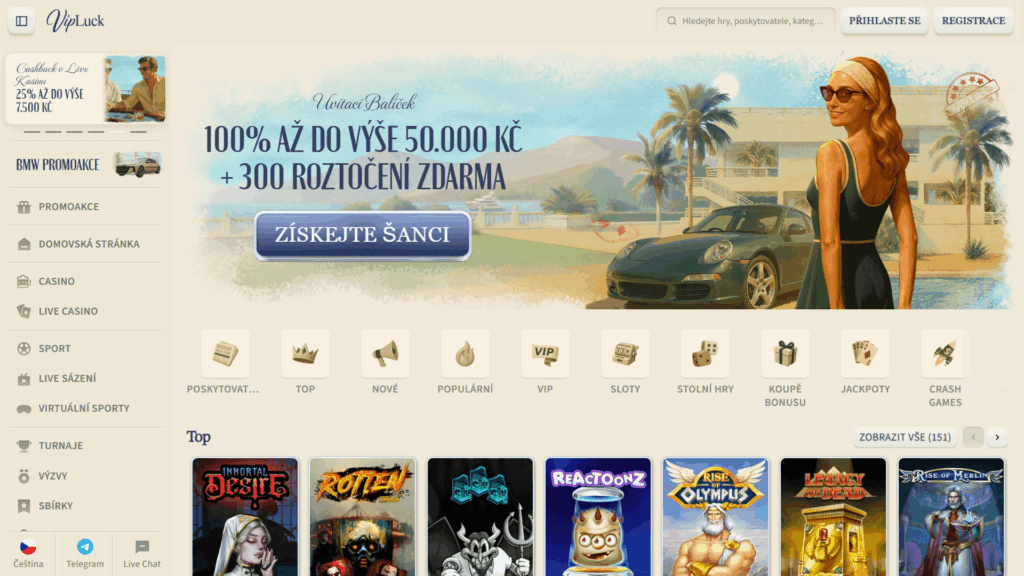Open Telegram link in bottom bar
Screen dimensions: 1024x576
[85, 553]
